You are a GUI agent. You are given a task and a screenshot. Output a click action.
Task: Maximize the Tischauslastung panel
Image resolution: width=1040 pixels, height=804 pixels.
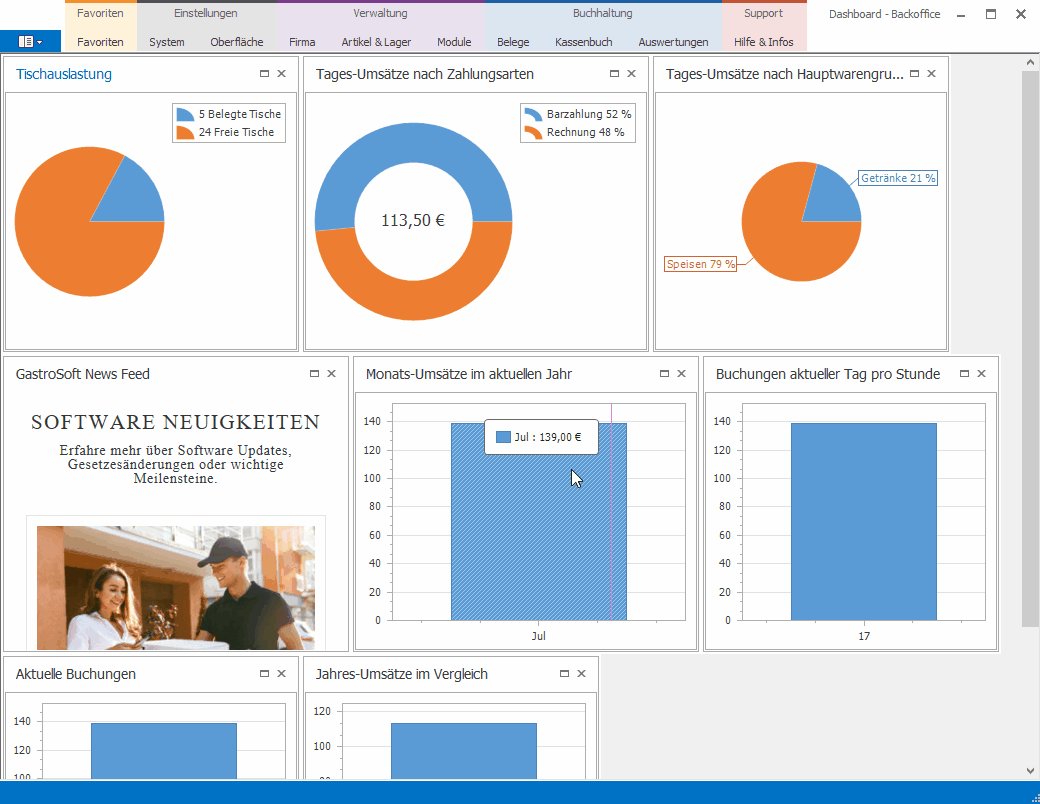[264, 74]
